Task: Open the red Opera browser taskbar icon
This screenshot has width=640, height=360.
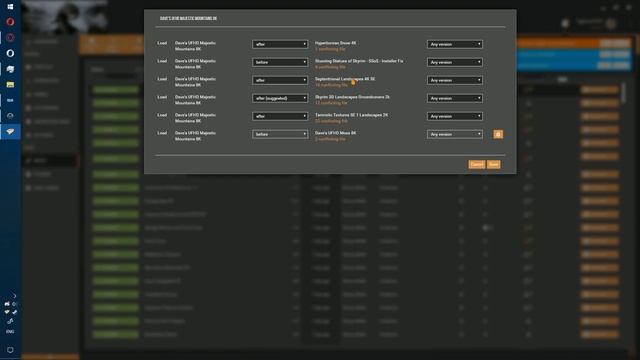Action: pos(10,22)
